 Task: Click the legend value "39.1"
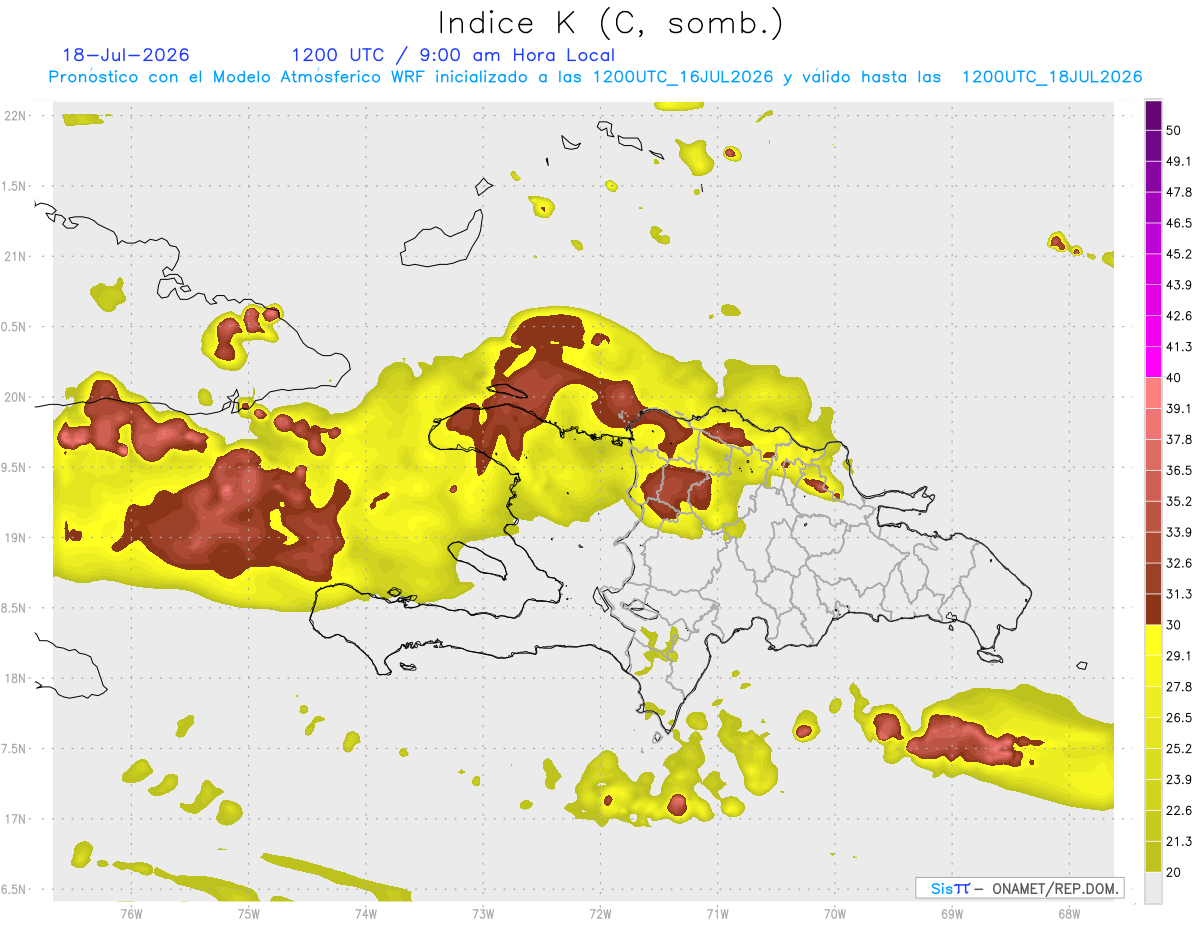pos(1179,408)
